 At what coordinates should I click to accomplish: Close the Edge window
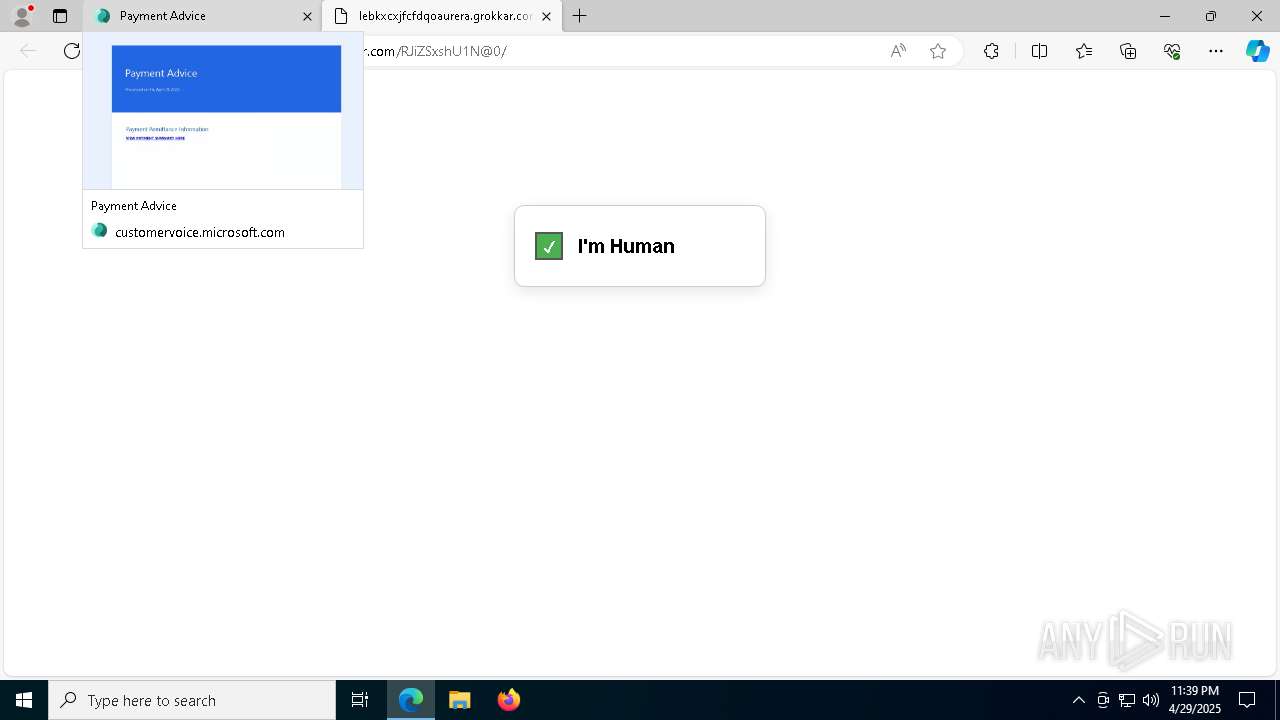point(1257,16)
